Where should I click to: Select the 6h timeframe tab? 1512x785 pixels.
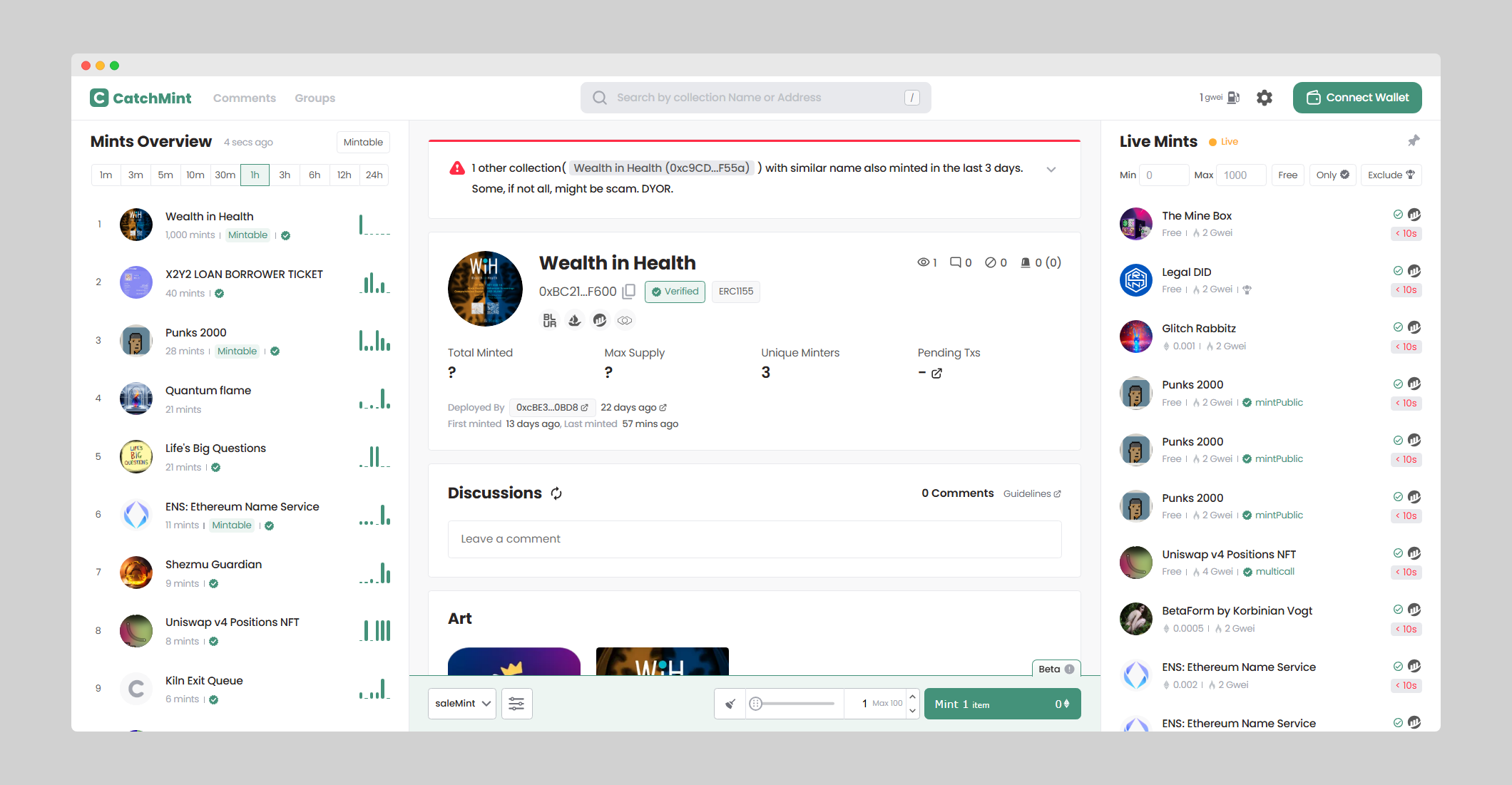tap(315, 175)
